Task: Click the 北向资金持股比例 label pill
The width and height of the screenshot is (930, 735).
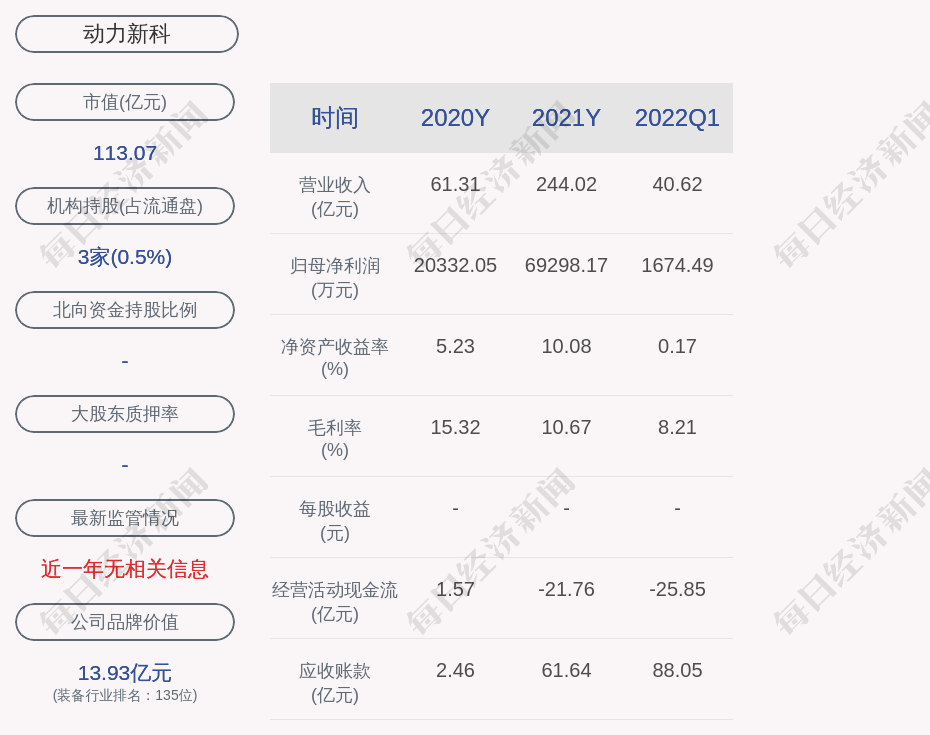Action: point(125,310)
